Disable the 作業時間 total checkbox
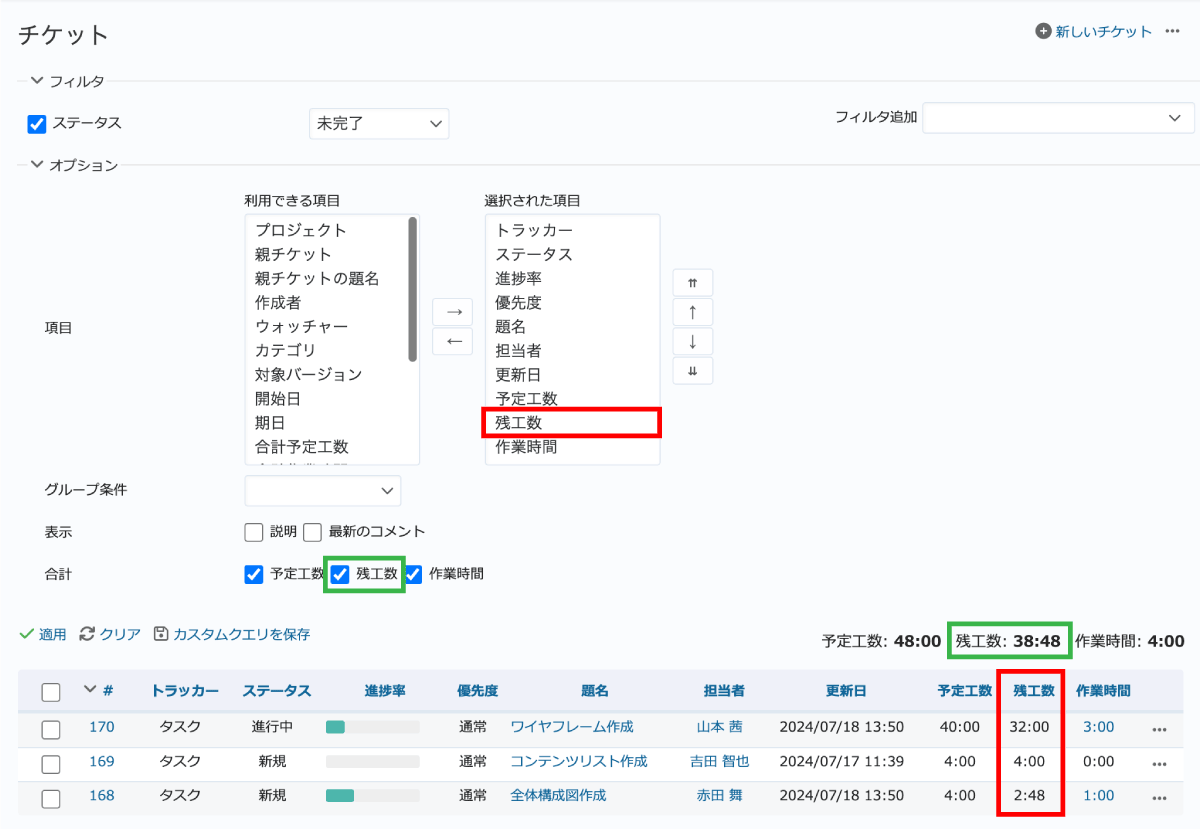Screen dimensions: 1200x829 coord(412,574)
